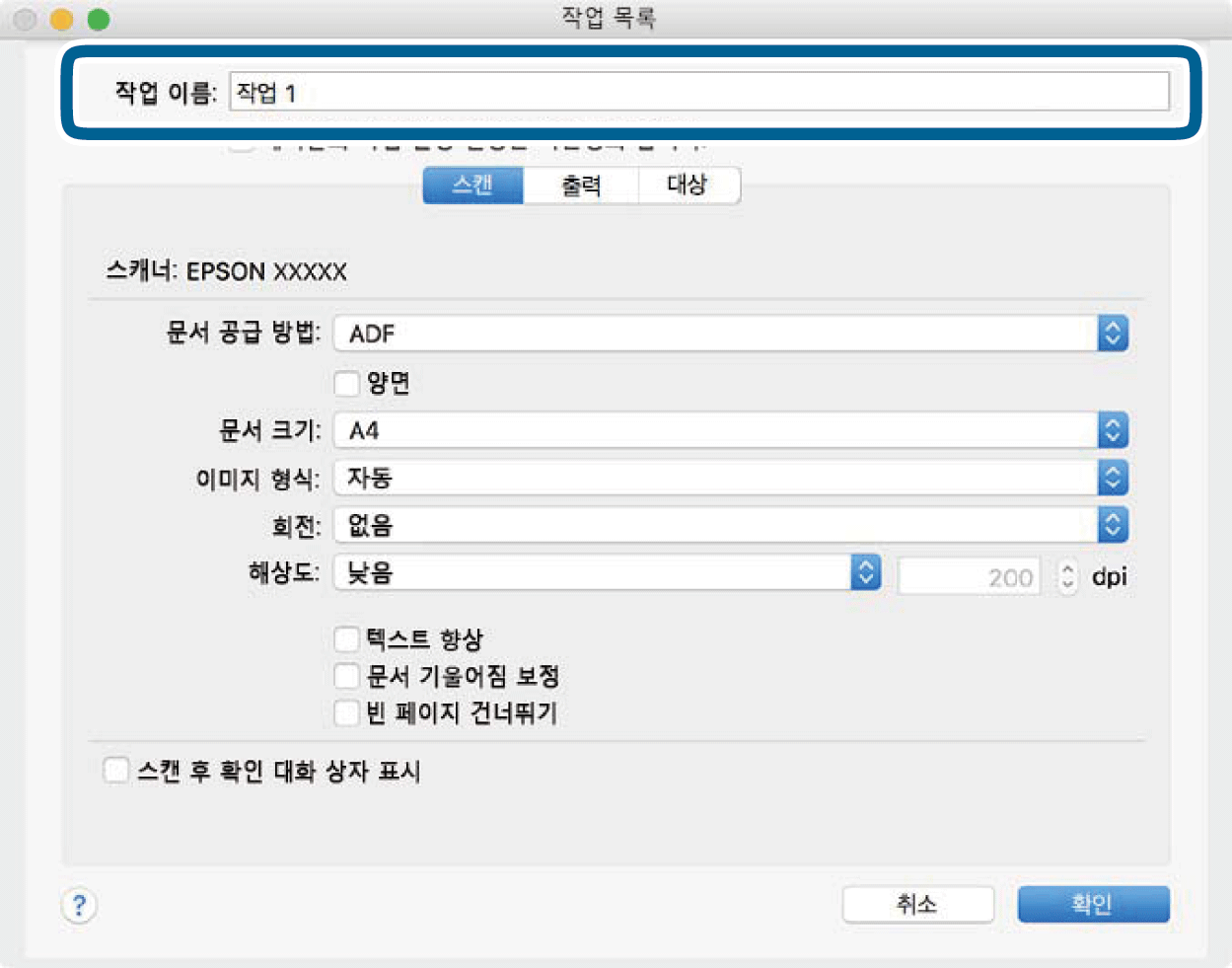Click the green zoom window button
Viewport: 1232px width, 968px height.
pos(99,19)
